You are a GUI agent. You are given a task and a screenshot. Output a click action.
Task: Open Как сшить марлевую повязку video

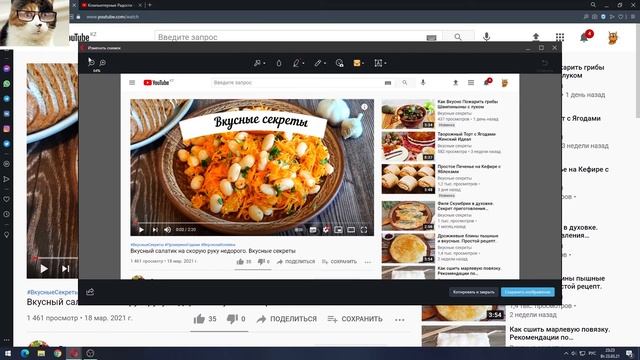coord(559,333)
